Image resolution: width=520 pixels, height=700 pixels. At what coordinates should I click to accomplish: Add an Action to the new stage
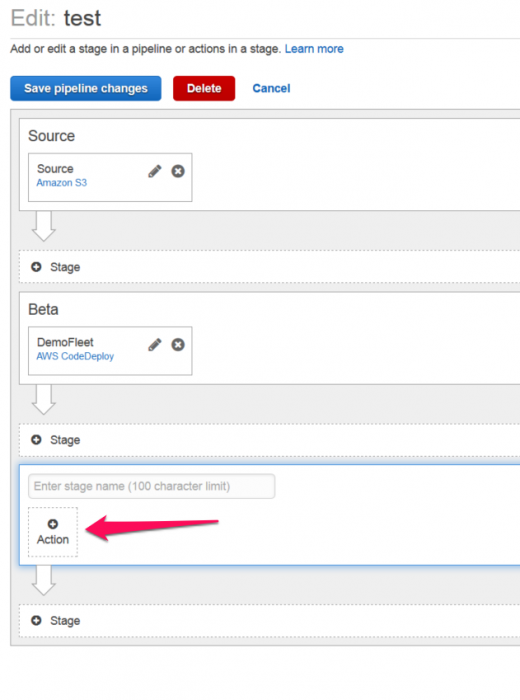point(53,532)
